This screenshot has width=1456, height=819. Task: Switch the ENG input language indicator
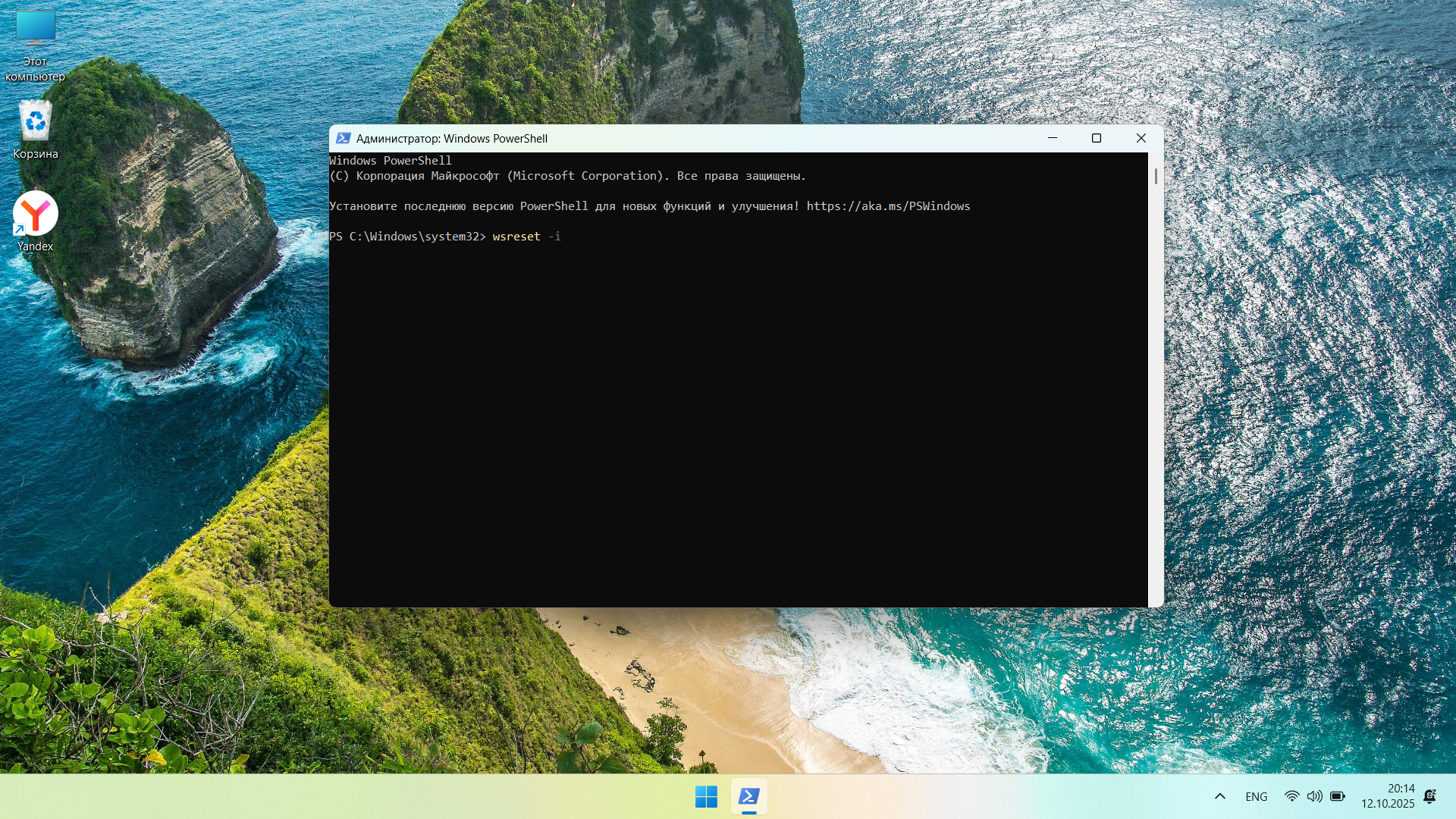(x=1256, y=796)
